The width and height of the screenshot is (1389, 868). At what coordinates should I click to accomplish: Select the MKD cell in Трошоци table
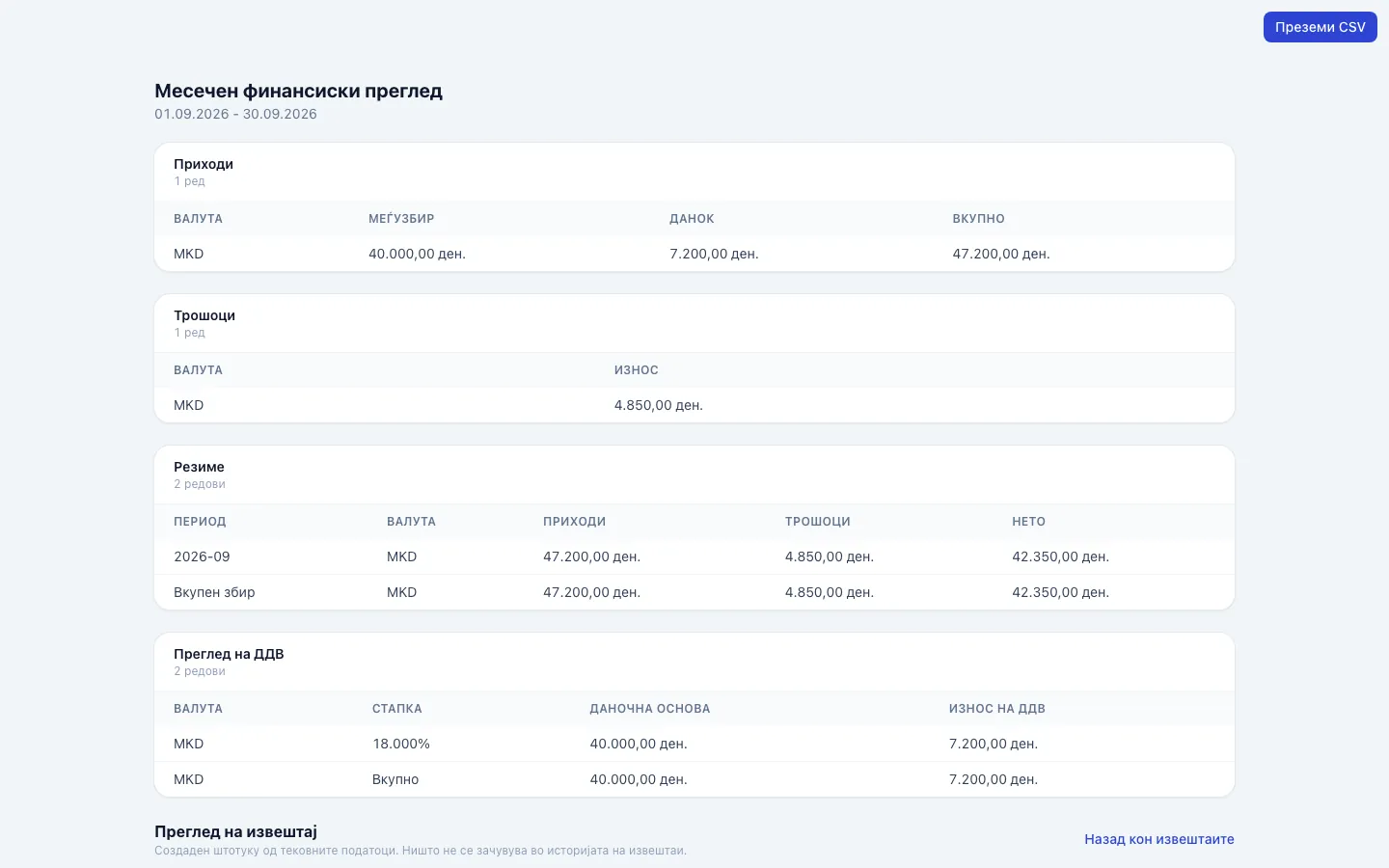188,405
